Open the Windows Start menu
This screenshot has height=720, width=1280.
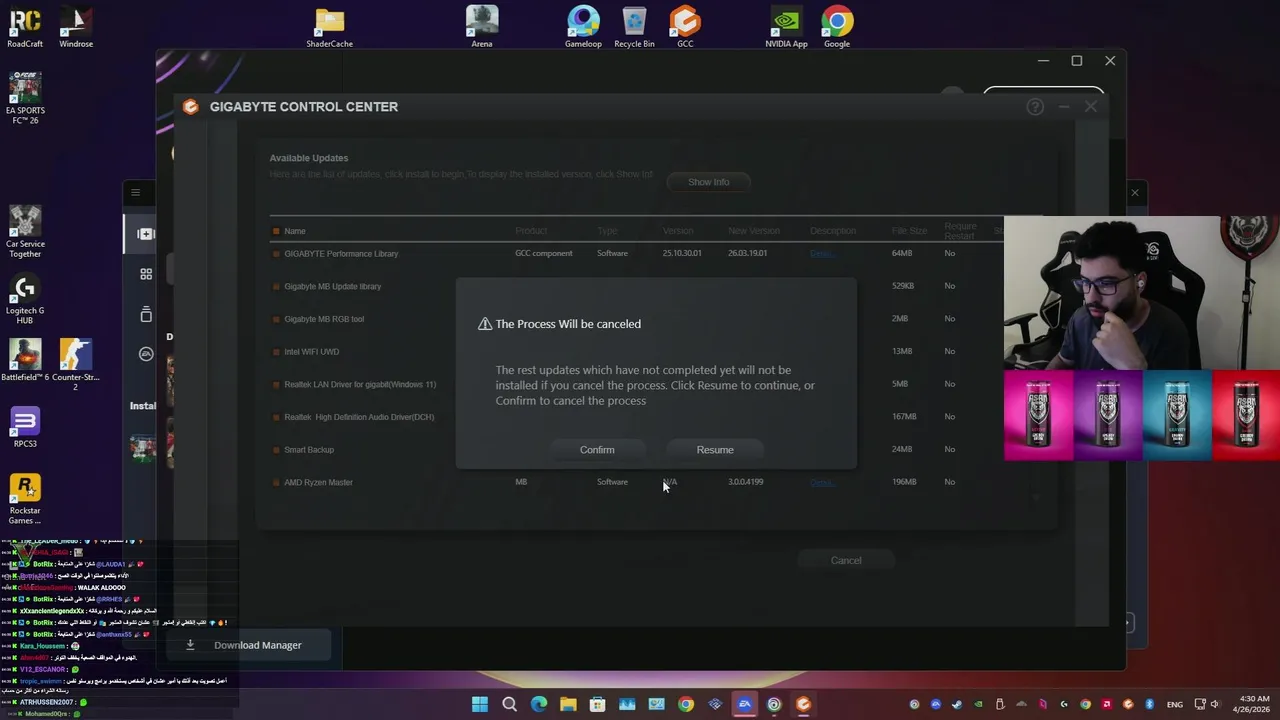point(480,704)
